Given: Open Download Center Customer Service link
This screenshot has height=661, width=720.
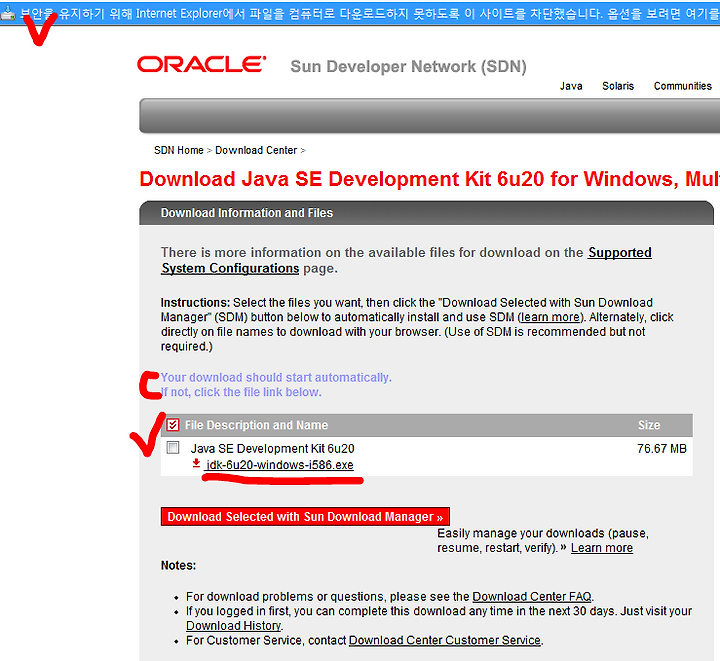Looking at the screenshot, I should click(444, 640).
